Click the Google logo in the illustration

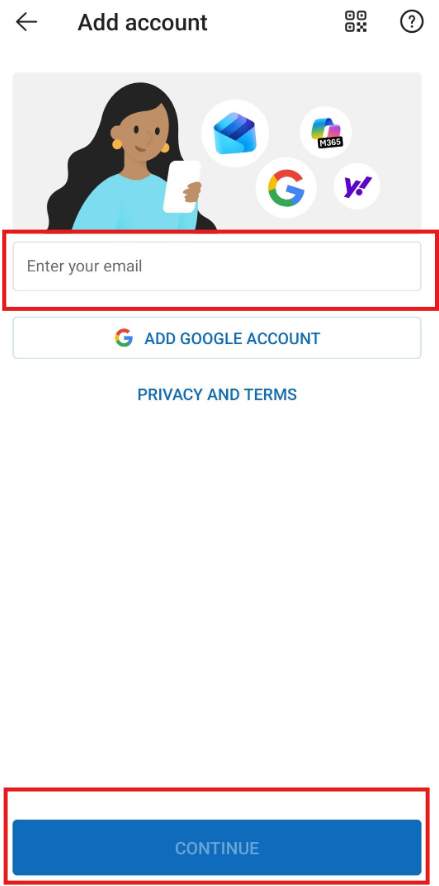pyautogui.click(x=286, y=188)
